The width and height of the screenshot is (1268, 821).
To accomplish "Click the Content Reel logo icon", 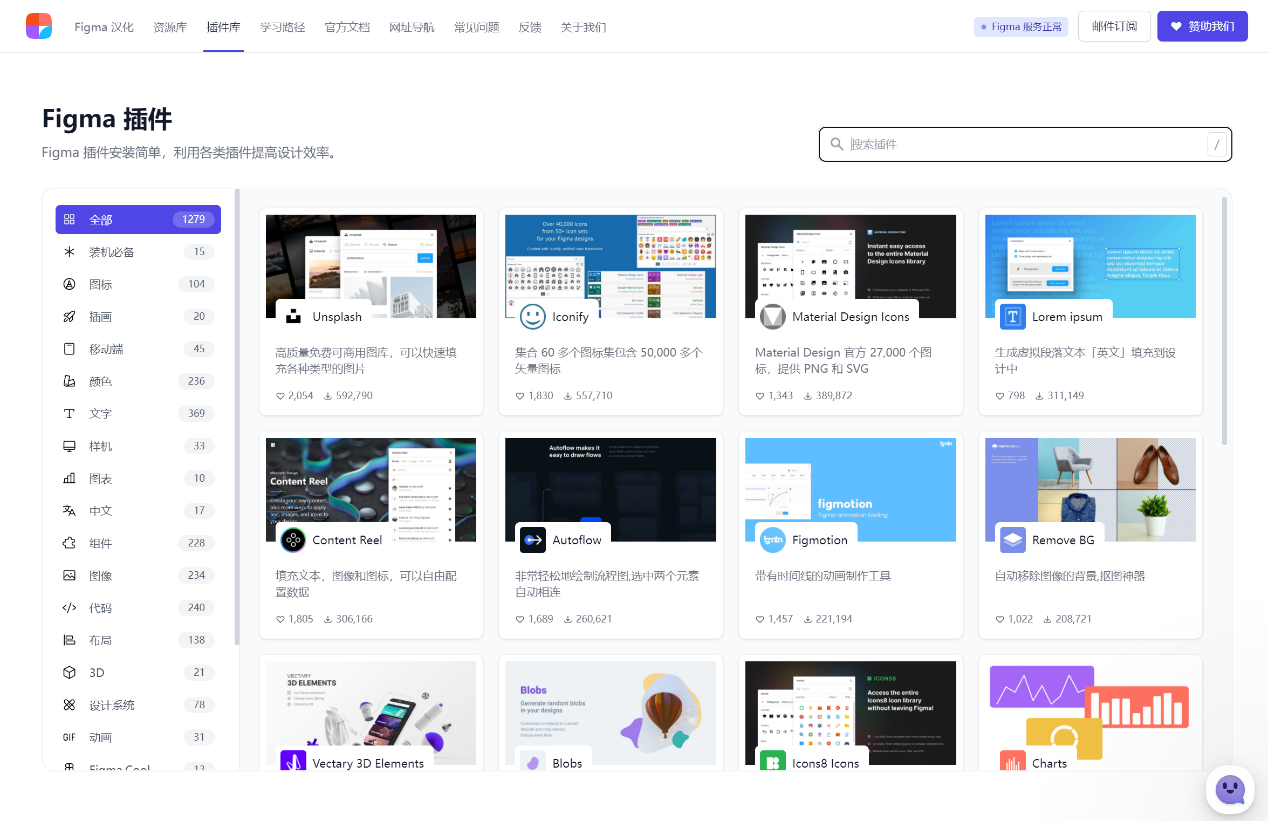I will (293, 540).
